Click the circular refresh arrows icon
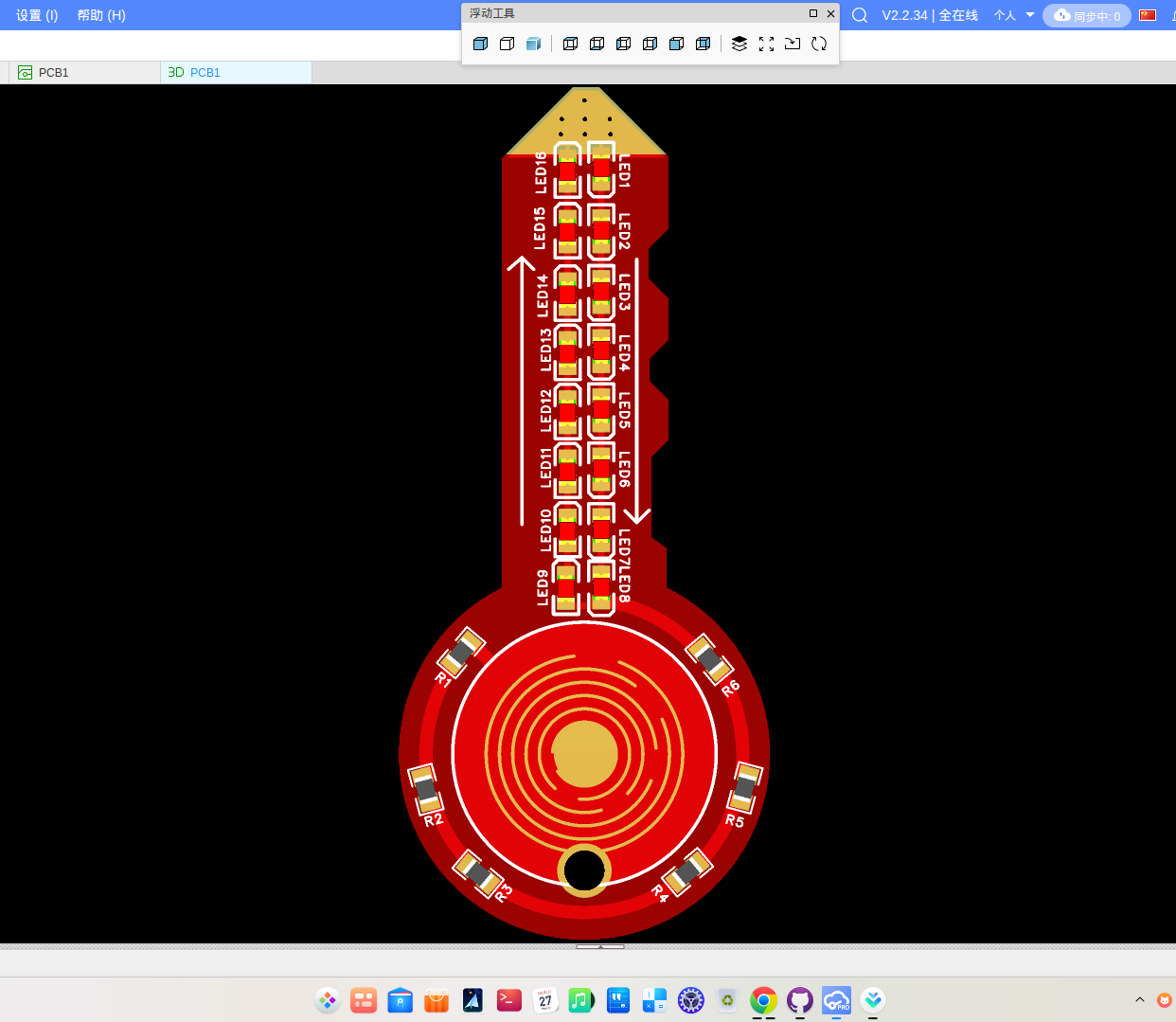Screen dimensions: 1176x1022 pyautogui.click(x=819, y=44)
